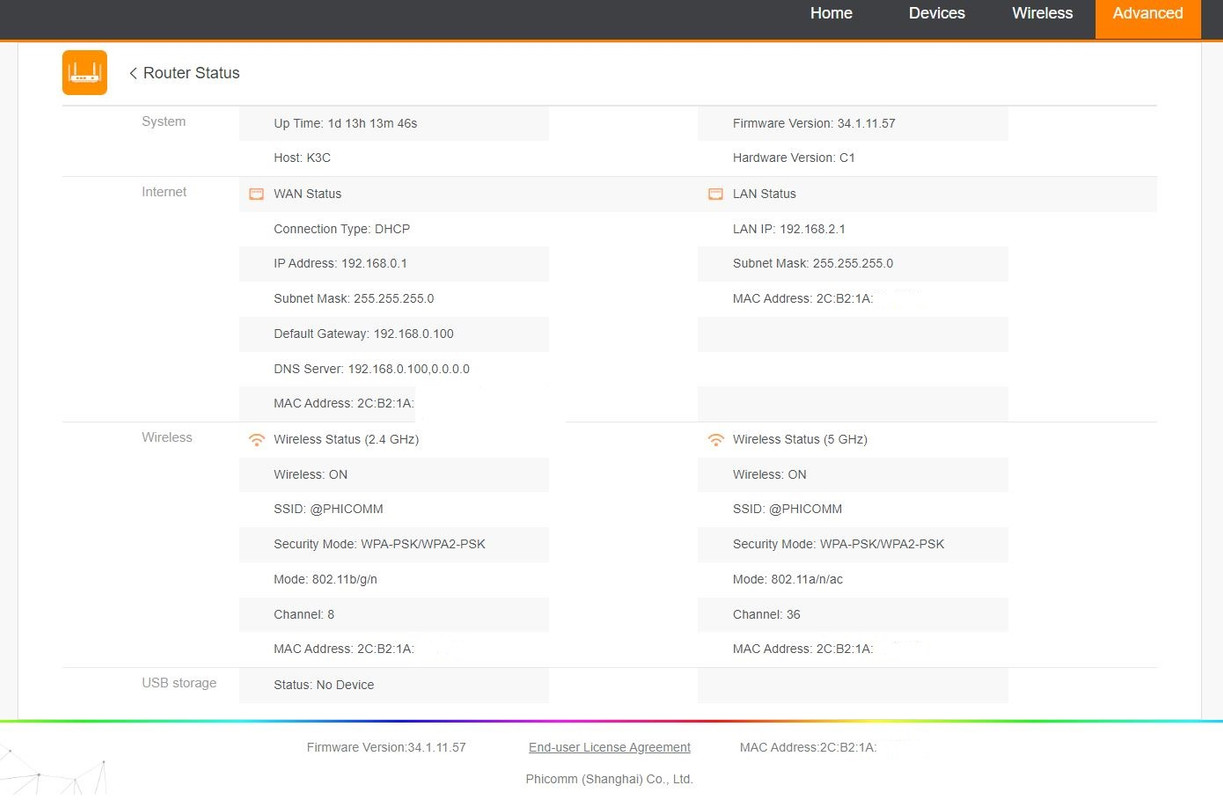This screenshot has height=800, width=1223.
Task: Click Wireless Status (2.4 GHz) heading
Action: (x=346, y=439)
